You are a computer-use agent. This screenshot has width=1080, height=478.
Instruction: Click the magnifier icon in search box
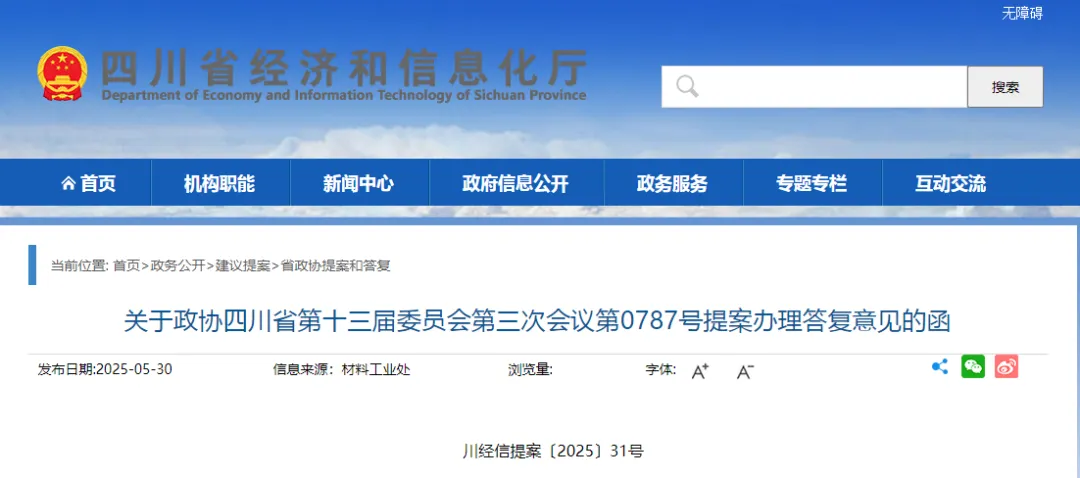687,87
